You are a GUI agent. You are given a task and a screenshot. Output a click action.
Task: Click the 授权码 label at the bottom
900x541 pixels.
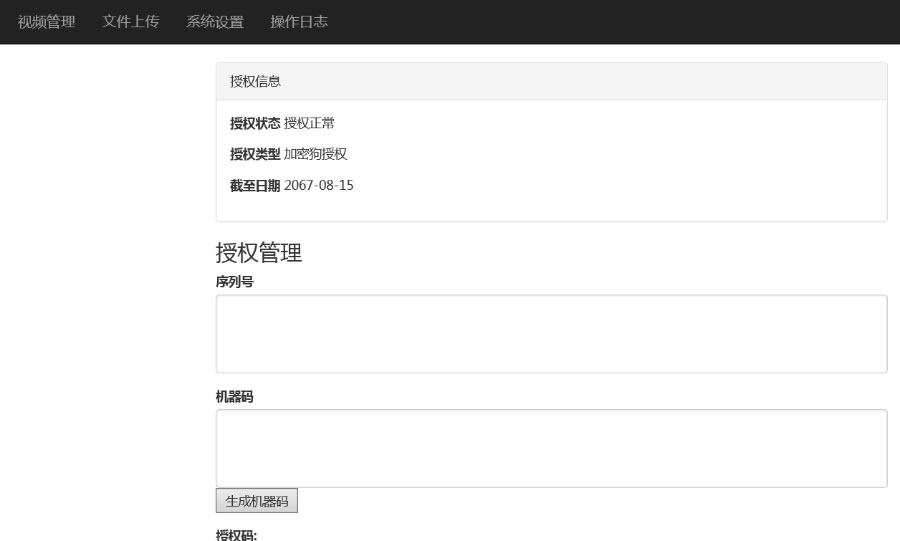click(x=236, y=535)
